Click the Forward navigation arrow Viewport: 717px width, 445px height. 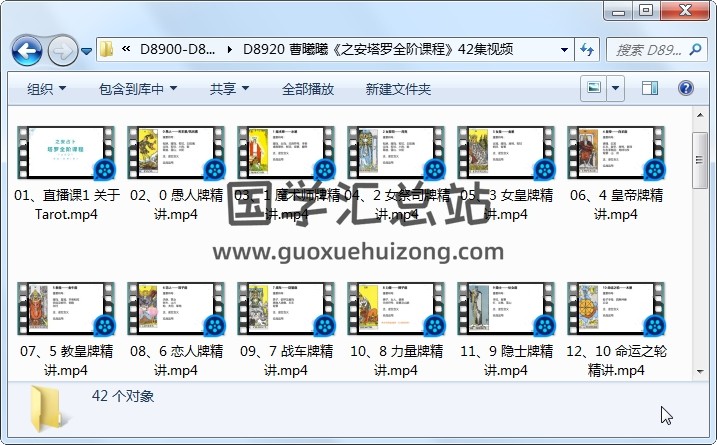63,50
